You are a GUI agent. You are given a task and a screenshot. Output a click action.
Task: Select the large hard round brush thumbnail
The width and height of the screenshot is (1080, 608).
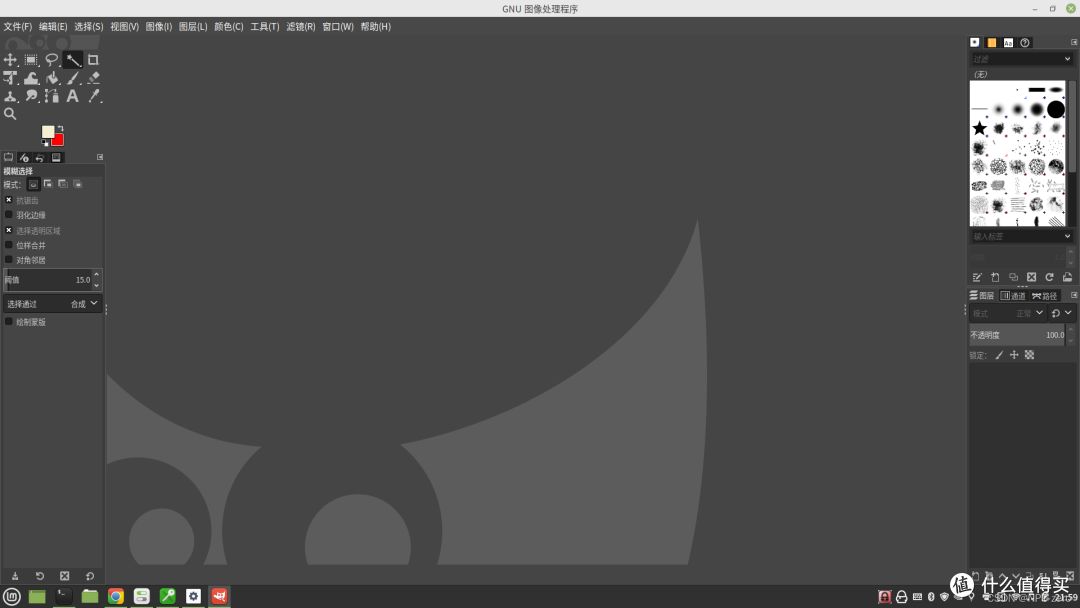pyautogui.click(x=1056, y=109)
